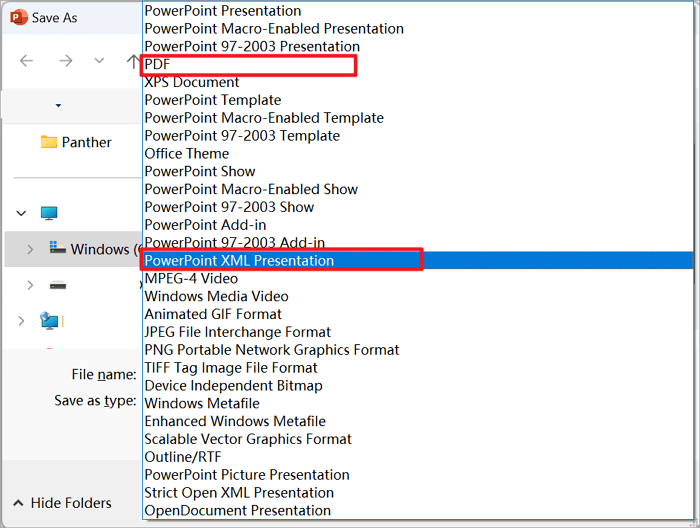Choose PowerPoint Add-in format

pyautogui.click(x=418, y=225)
